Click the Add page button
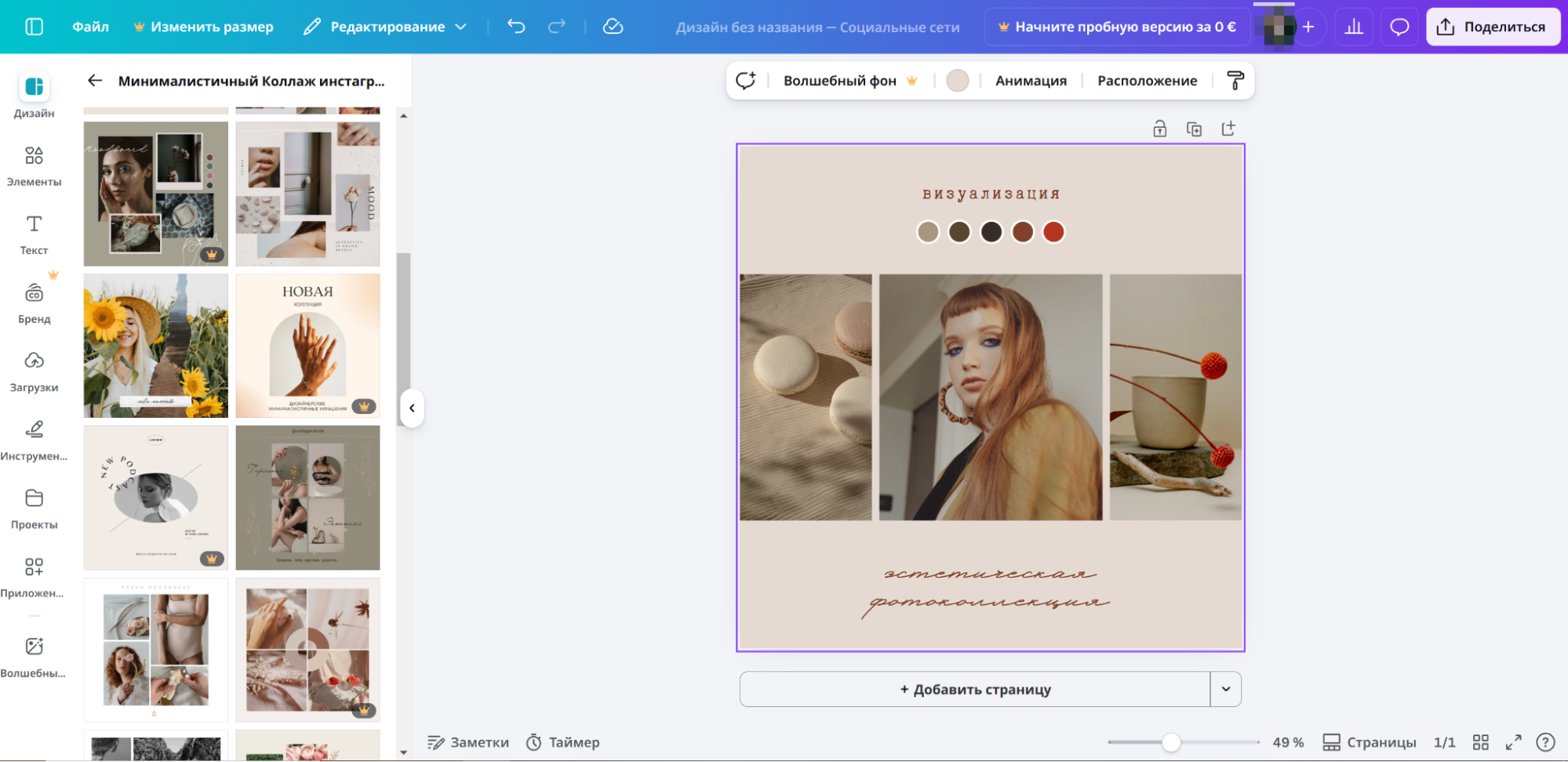The width and height of the screenshot is (1568, 762). (974, 689)
